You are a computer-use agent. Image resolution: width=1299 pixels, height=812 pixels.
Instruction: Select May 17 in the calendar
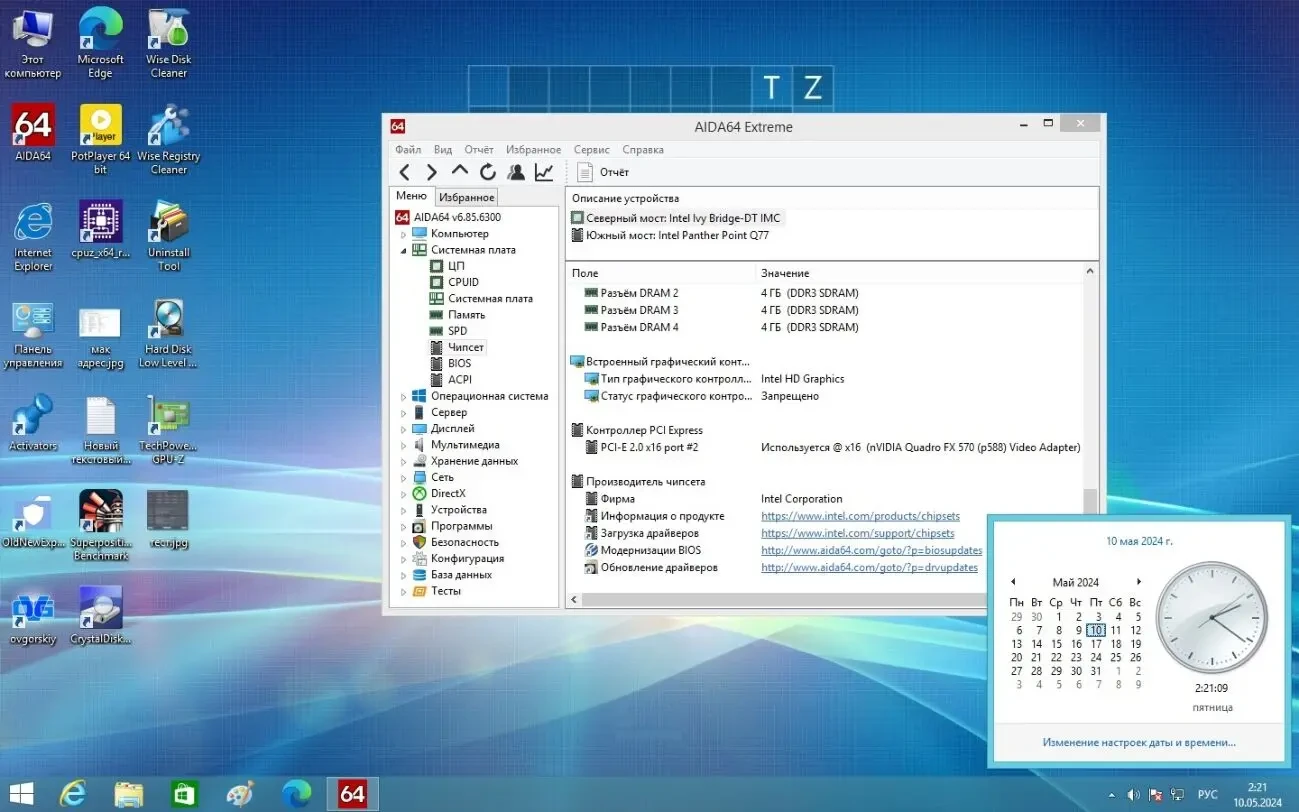[1096, 644]
